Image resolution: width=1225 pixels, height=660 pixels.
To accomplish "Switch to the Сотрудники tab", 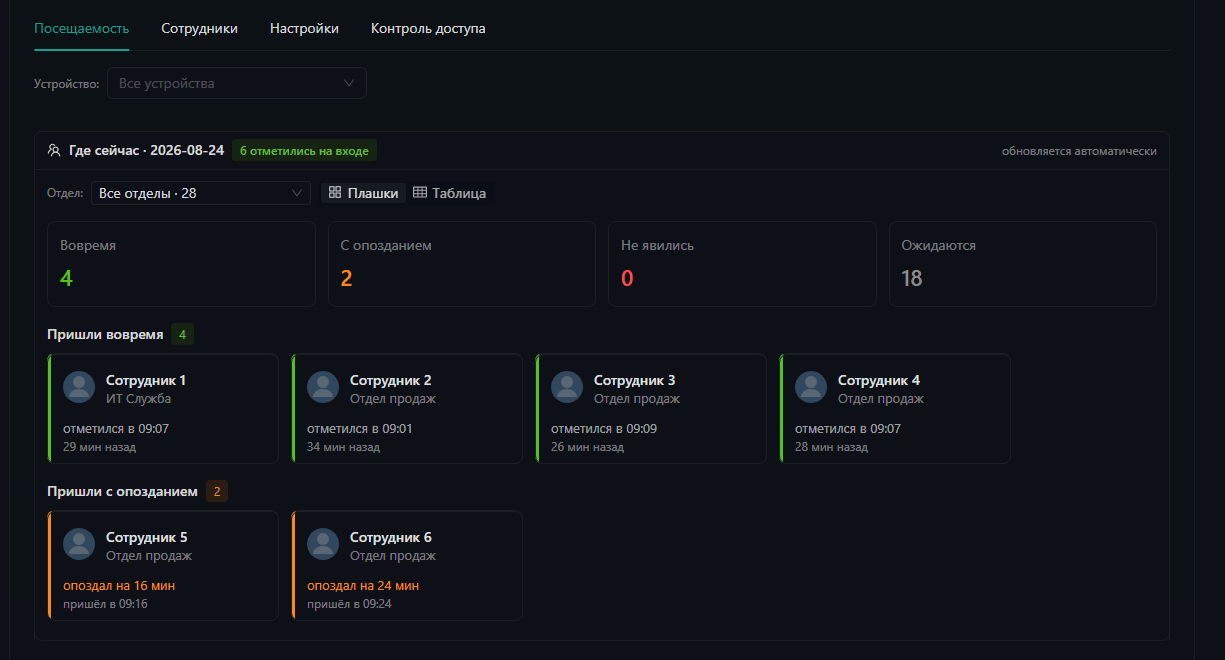I will (200, 28).
